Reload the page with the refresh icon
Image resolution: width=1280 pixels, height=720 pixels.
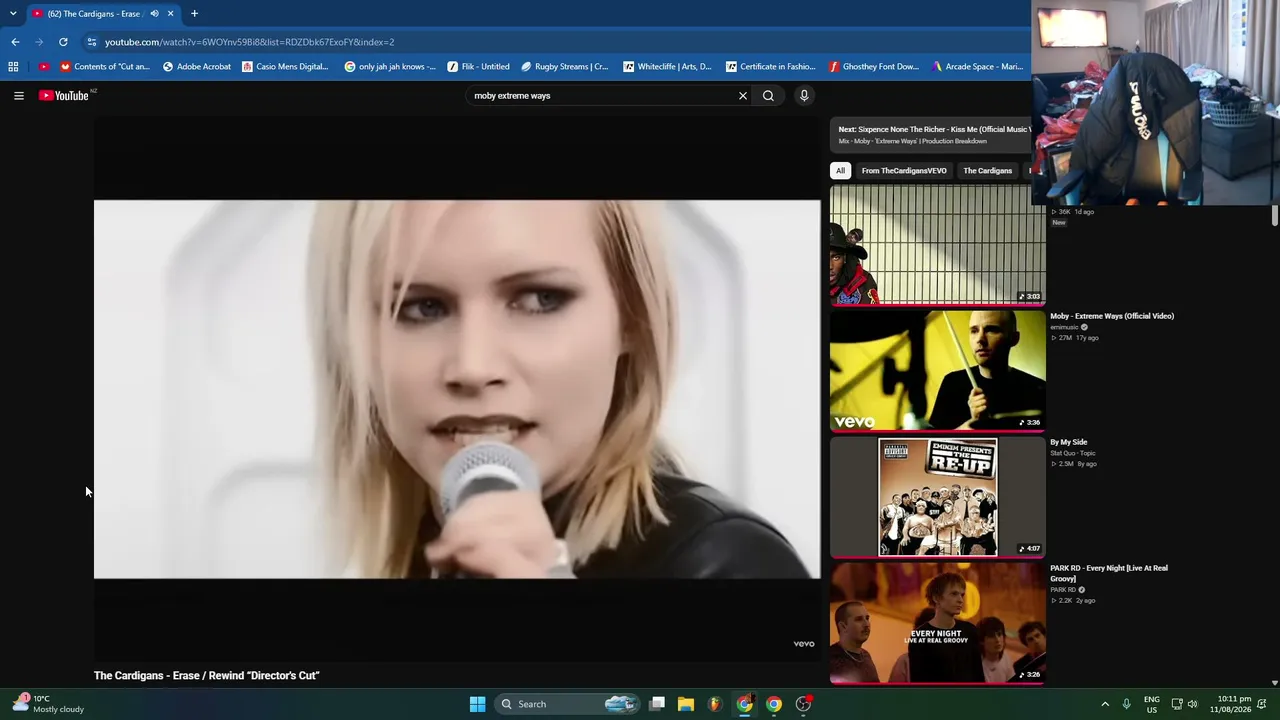[63, 42]
